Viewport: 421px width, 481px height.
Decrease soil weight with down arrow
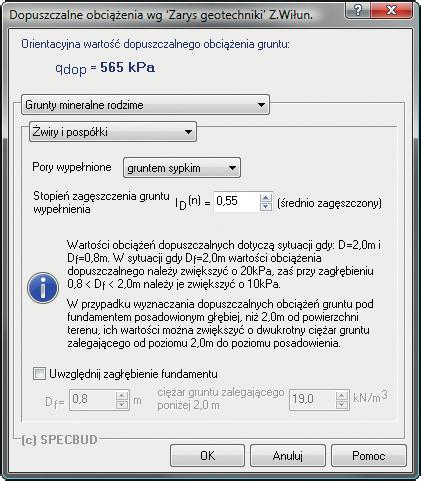(342, 404)
